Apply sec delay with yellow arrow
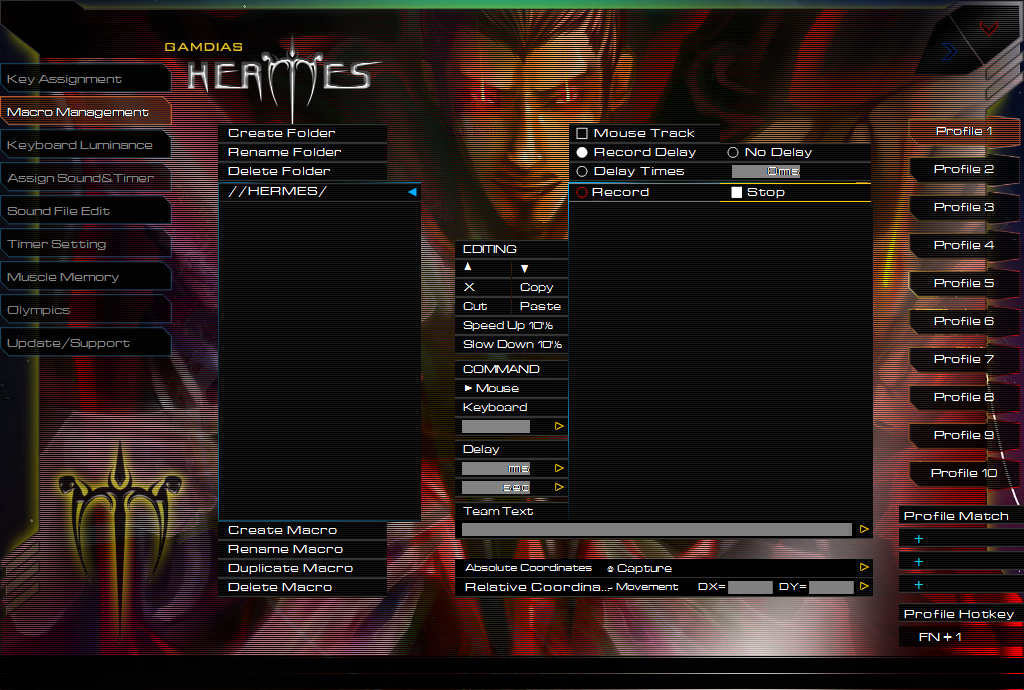This screenshot has height=690, width=1024. [x=559, y=487]
